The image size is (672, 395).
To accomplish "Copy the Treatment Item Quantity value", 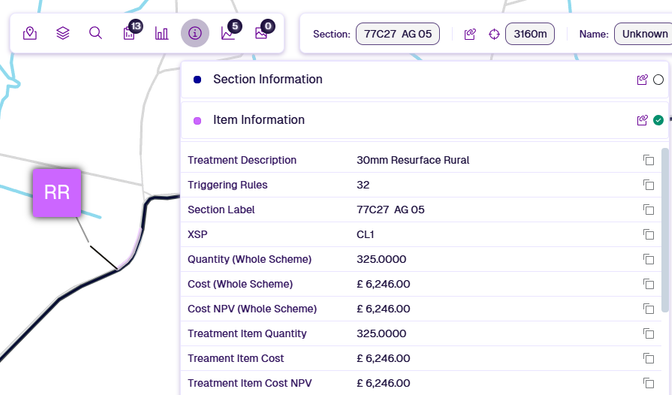I will coord(648,334).
